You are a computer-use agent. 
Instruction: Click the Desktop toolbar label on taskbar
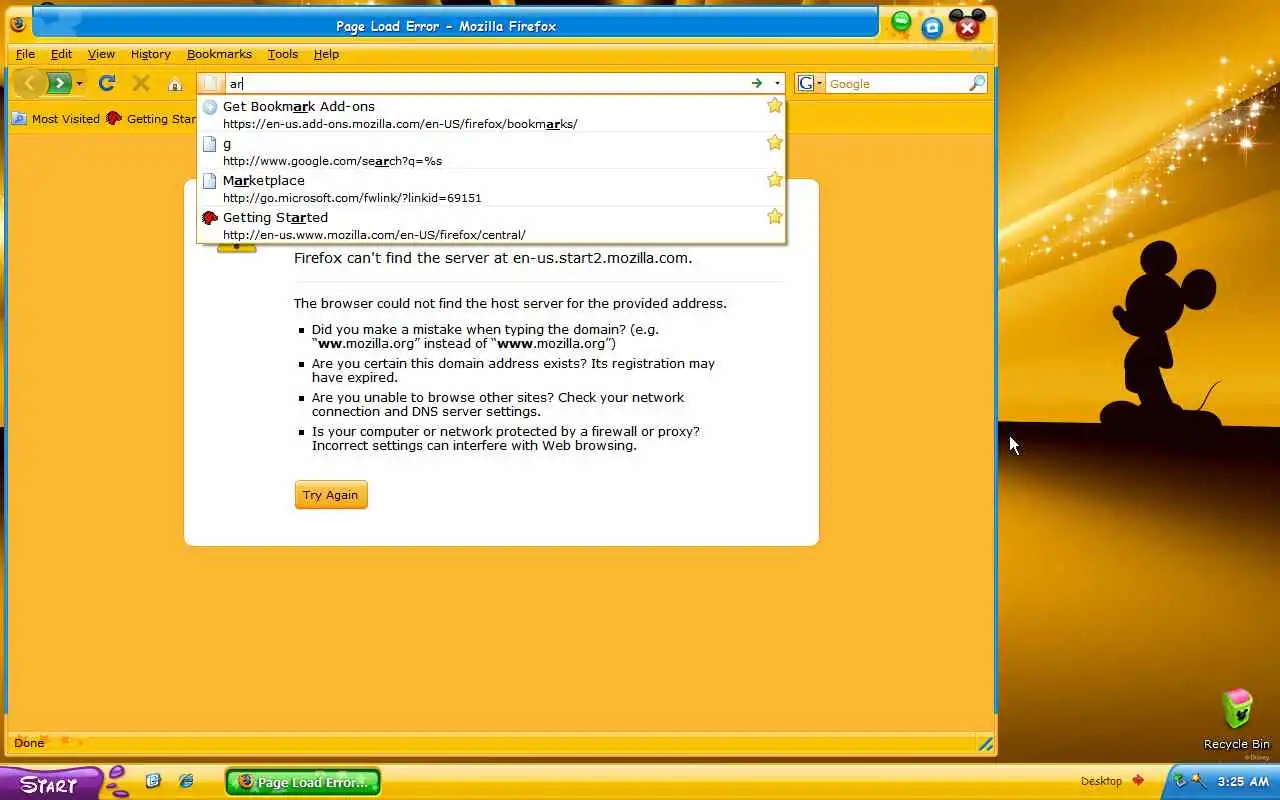coord(1101,781)
